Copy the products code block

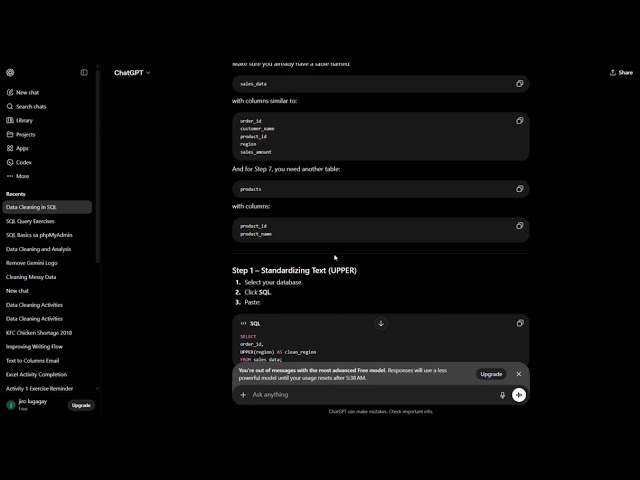(520, 189)
